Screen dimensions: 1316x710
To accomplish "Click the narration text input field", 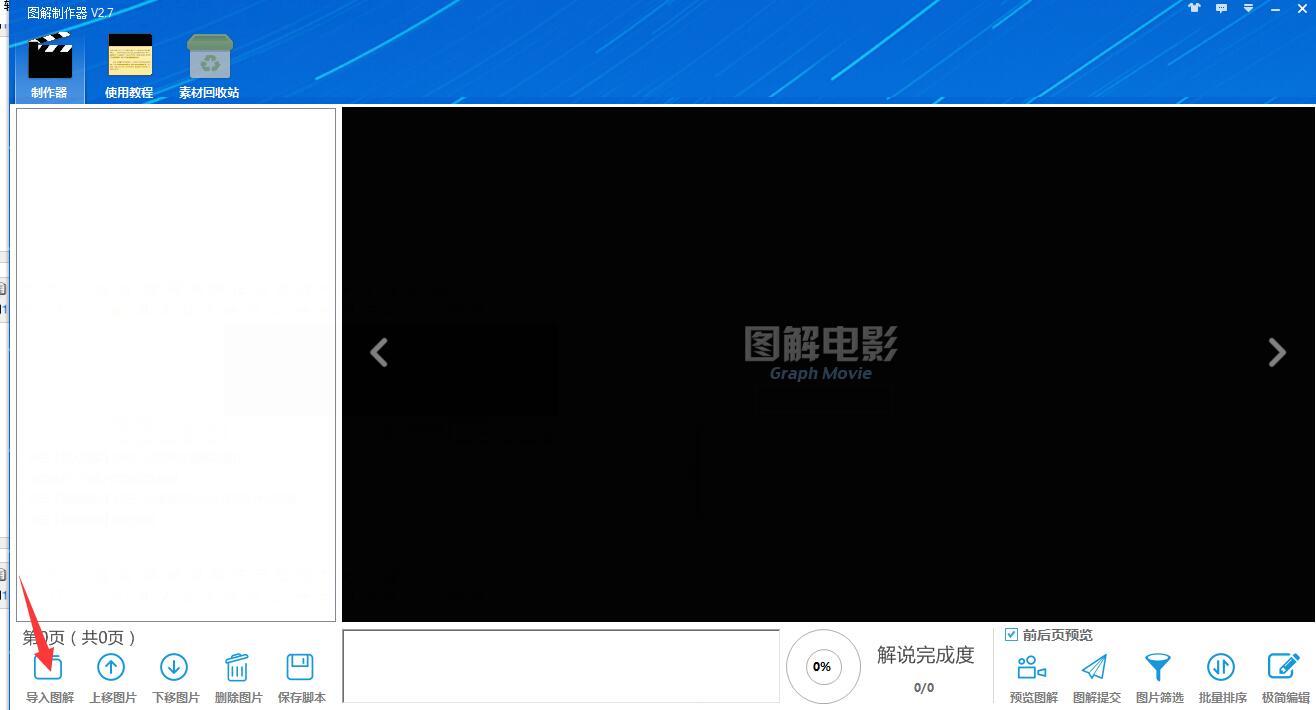I will coord(560,666).
